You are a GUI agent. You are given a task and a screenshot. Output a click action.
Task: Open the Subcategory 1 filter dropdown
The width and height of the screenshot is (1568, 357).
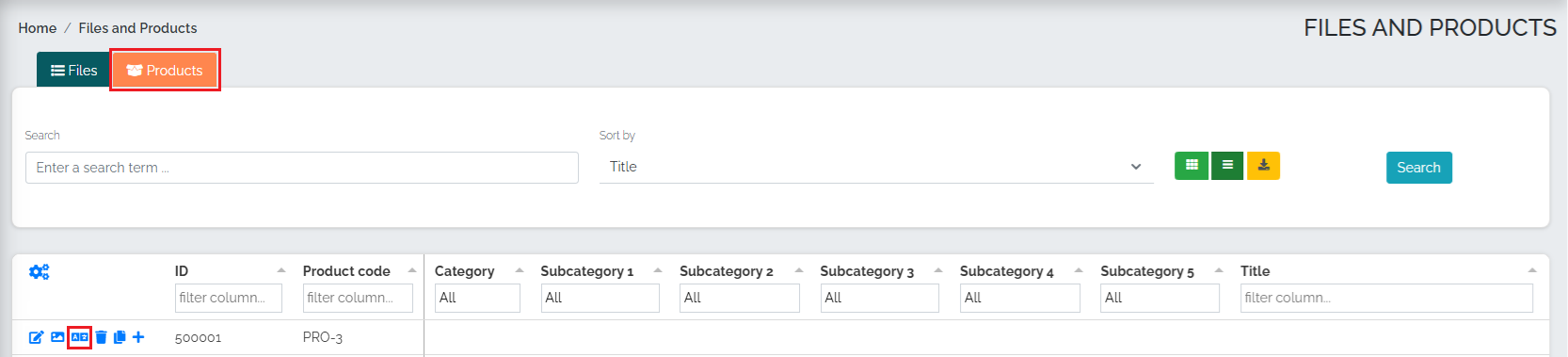(600, 298)
